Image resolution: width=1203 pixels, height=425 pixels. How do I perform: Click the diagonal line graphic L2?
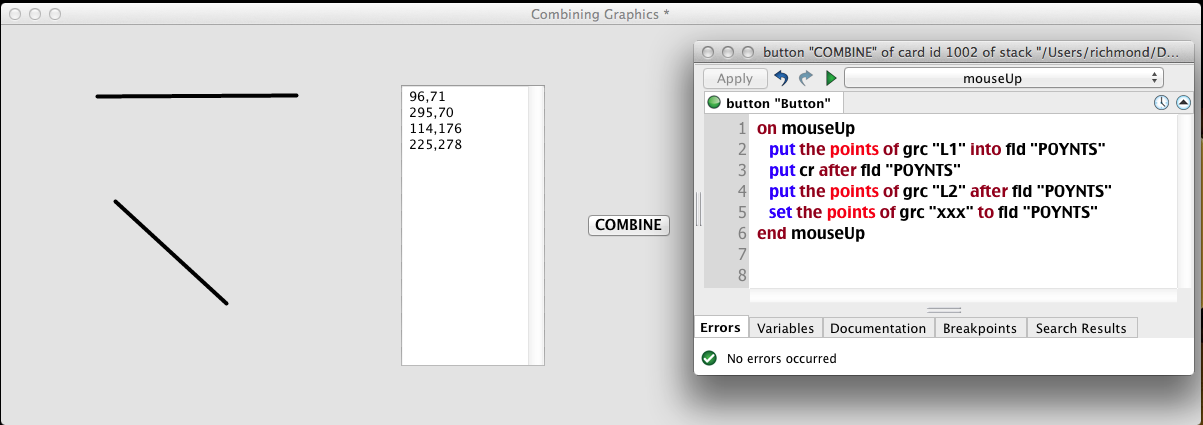171,252
